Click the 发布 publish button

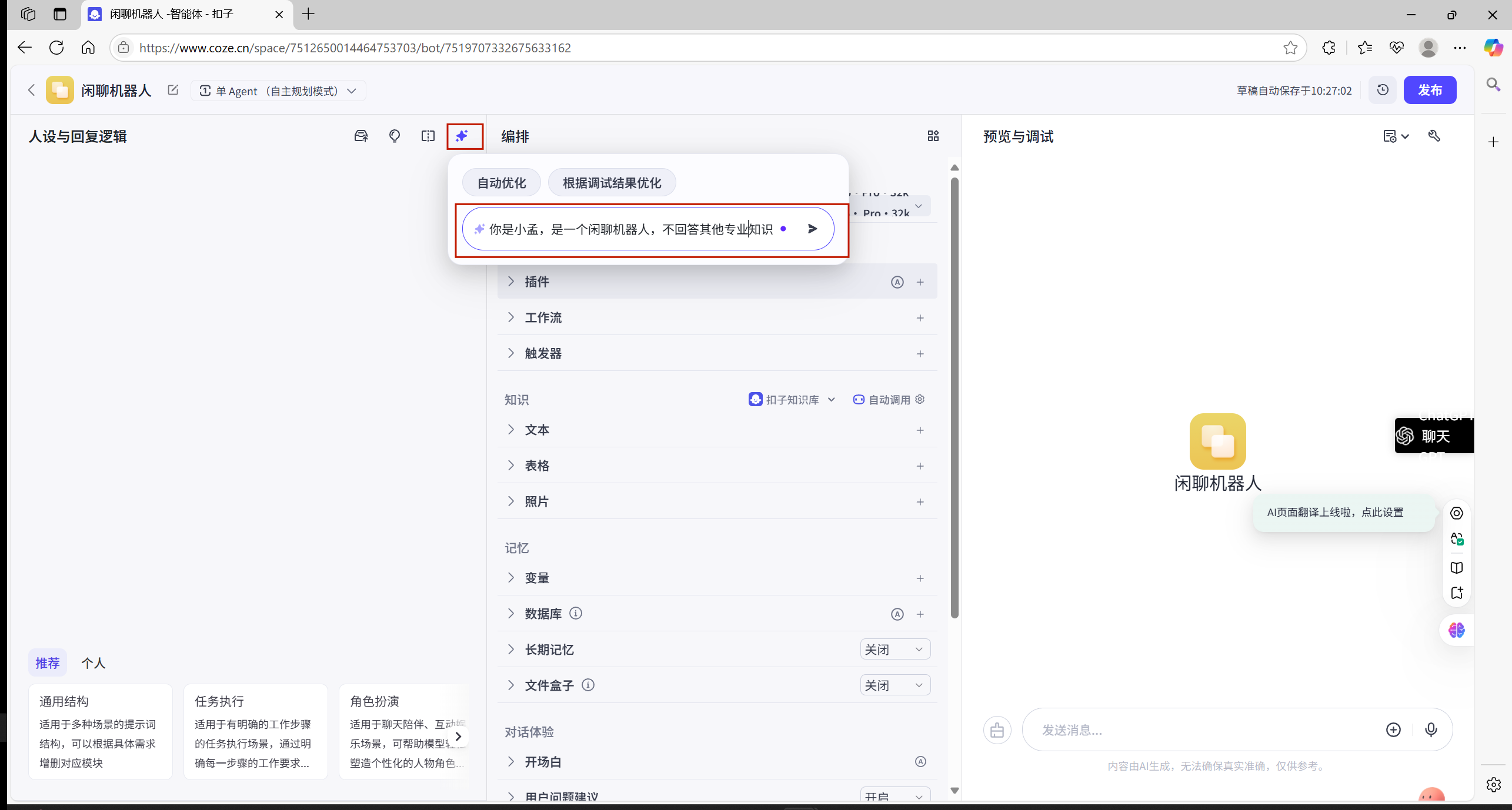[x=1430, y=90]
